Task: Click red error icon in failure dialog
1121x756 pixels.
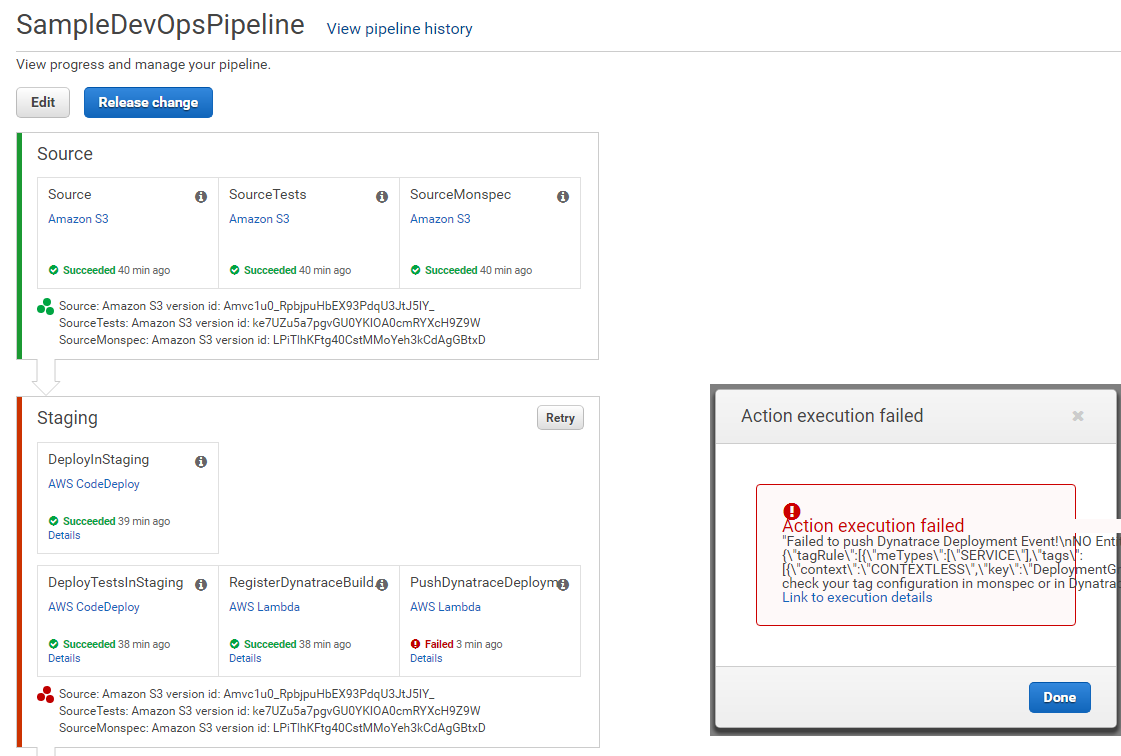Action: 791,511
